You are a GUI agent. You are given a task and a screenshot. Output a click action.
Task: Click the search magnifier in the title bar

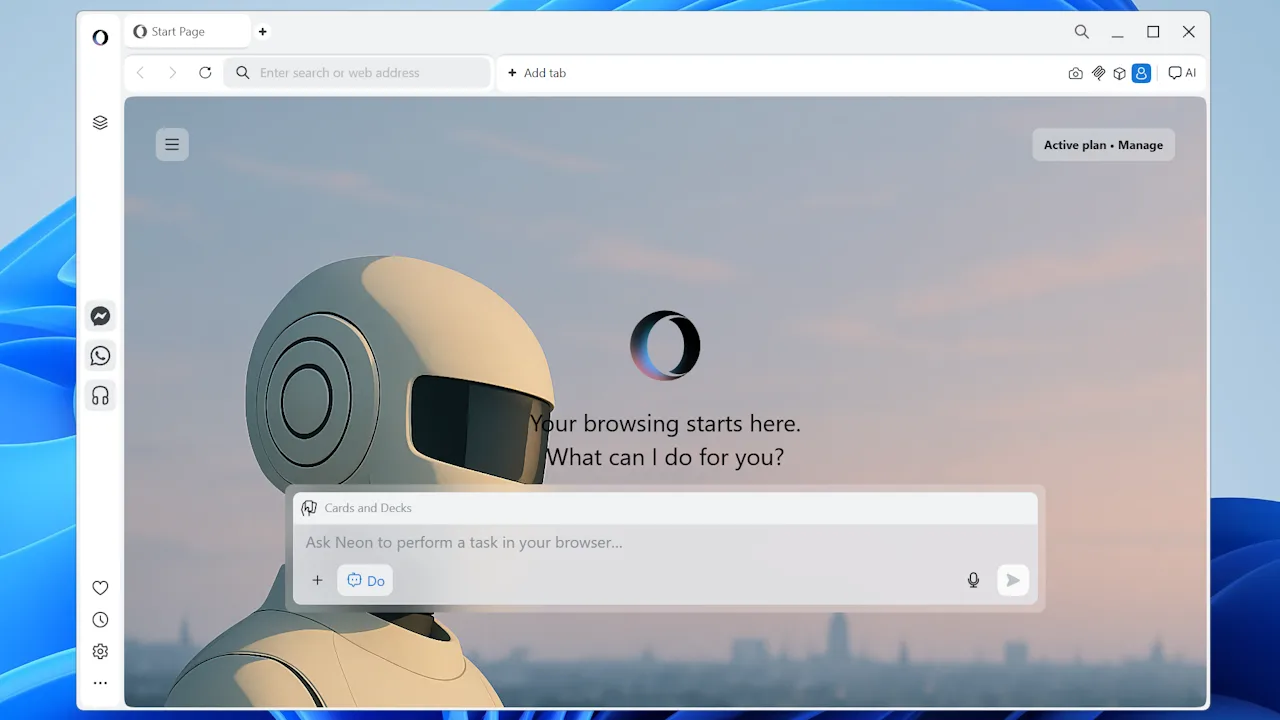pos(1082,32)
